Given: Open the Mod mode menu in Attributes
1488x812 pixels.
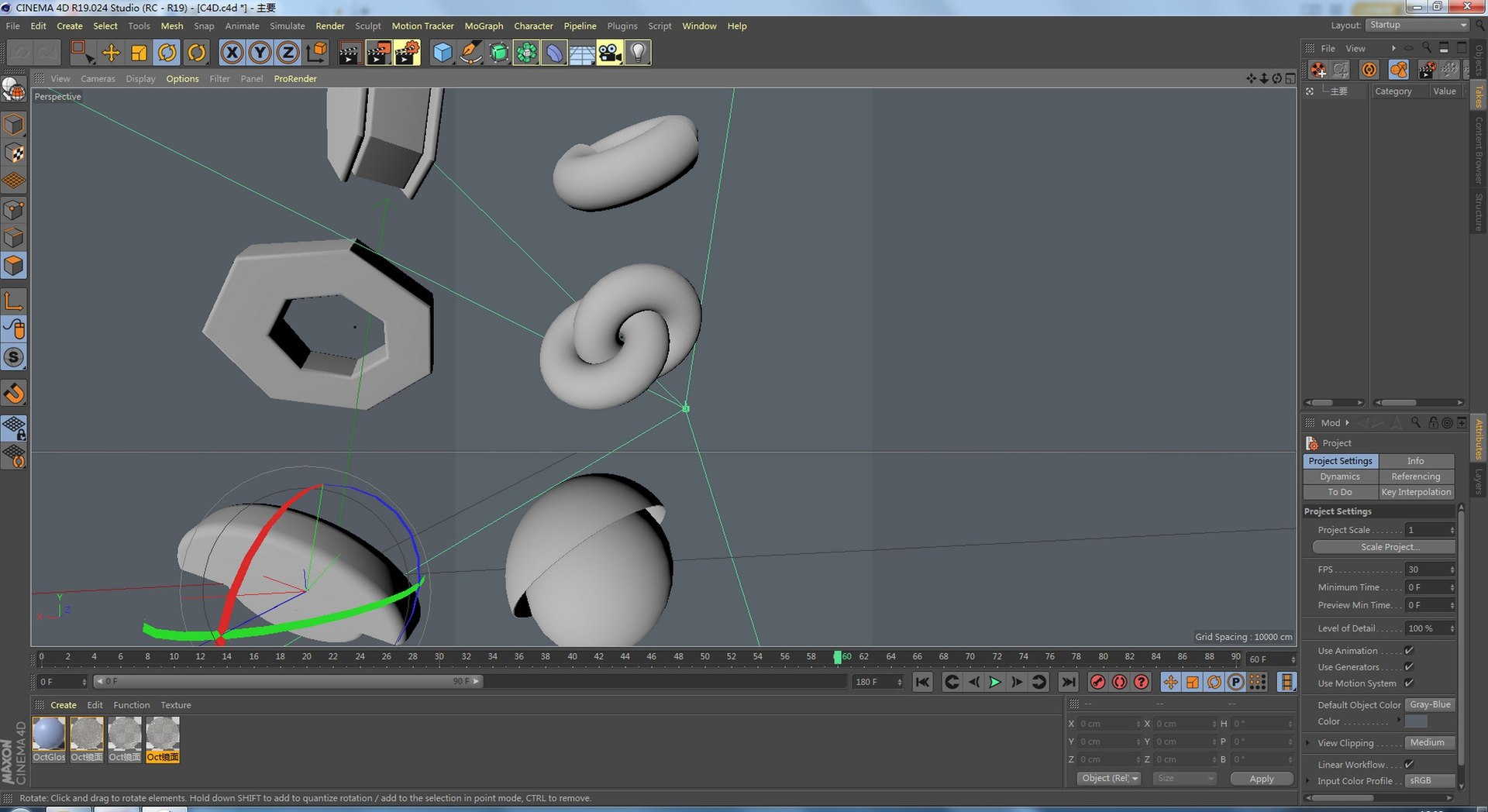Looking at the screenshot, I should (x=1335, y=423).
